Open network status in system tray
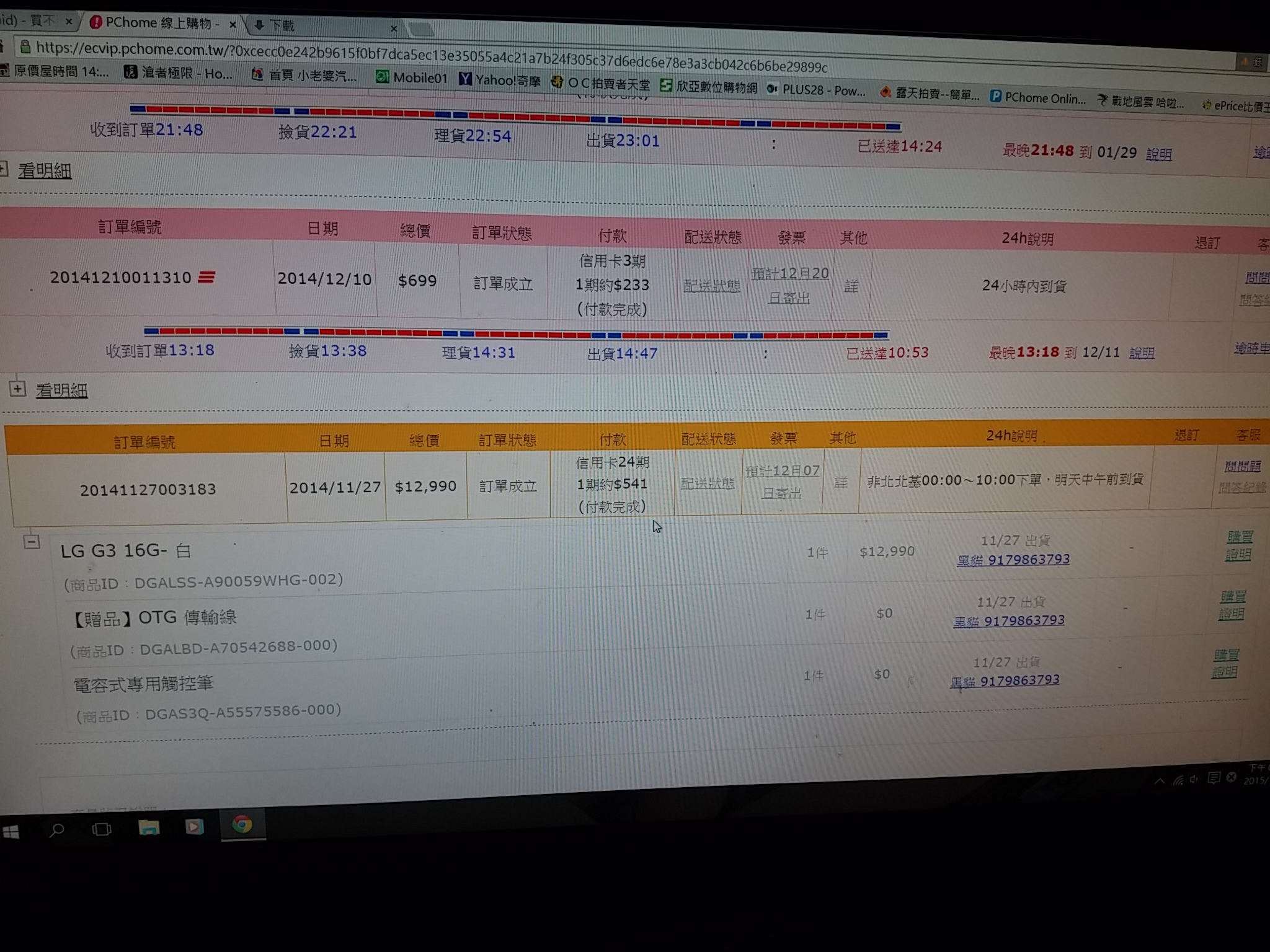This screenshot has height=952, width=1270. point(1178,780)
